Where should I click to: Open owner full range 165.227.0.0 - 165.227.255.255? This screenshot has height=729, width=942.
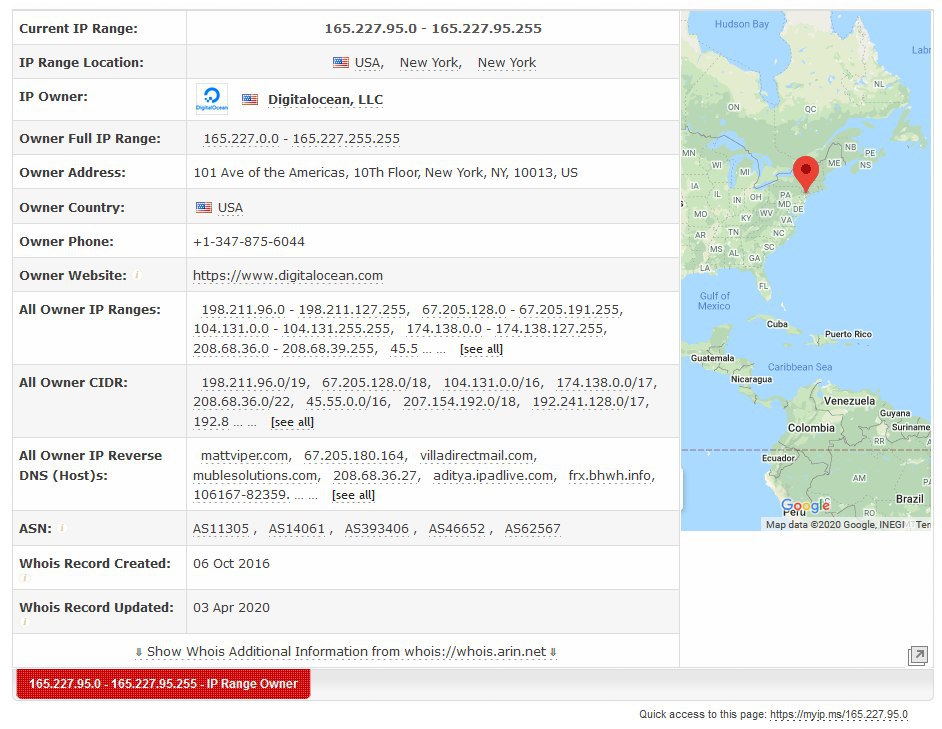pos(302,139)
